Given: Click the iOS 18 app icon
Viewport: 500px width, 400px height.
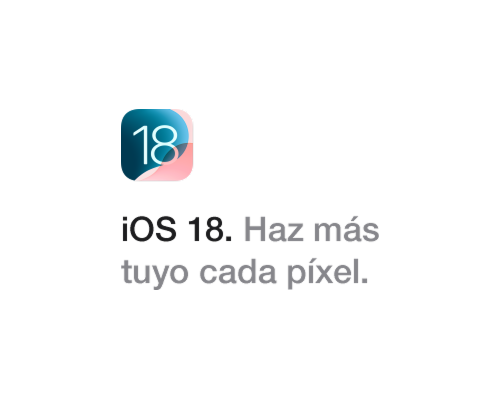Looking at the screenshot, I should pyautogui.click(x=157, y=145).
